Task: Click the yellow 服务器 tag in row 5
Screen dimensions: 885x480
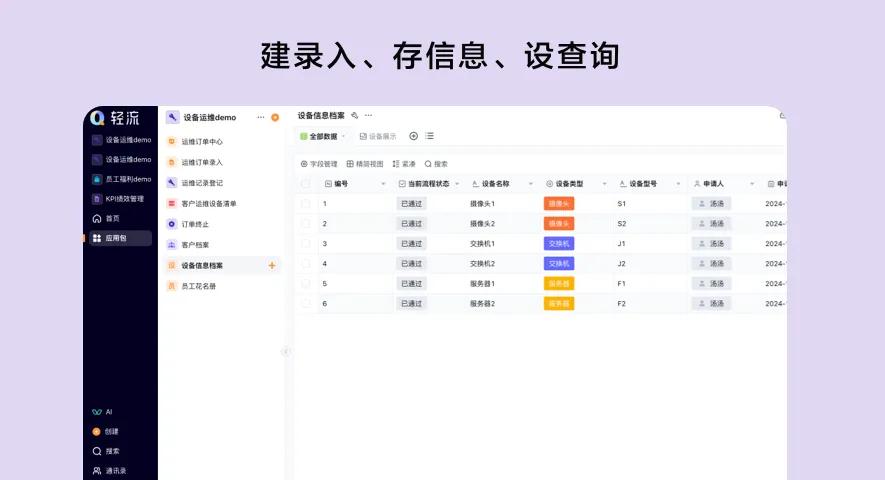Action: click(x=559, y=283)
